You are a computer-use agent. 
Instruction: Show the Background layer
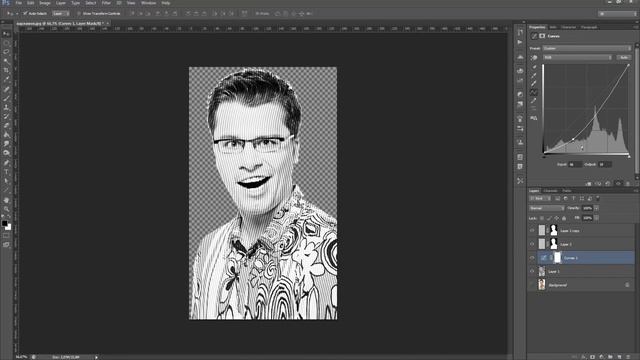pos(532,285)
